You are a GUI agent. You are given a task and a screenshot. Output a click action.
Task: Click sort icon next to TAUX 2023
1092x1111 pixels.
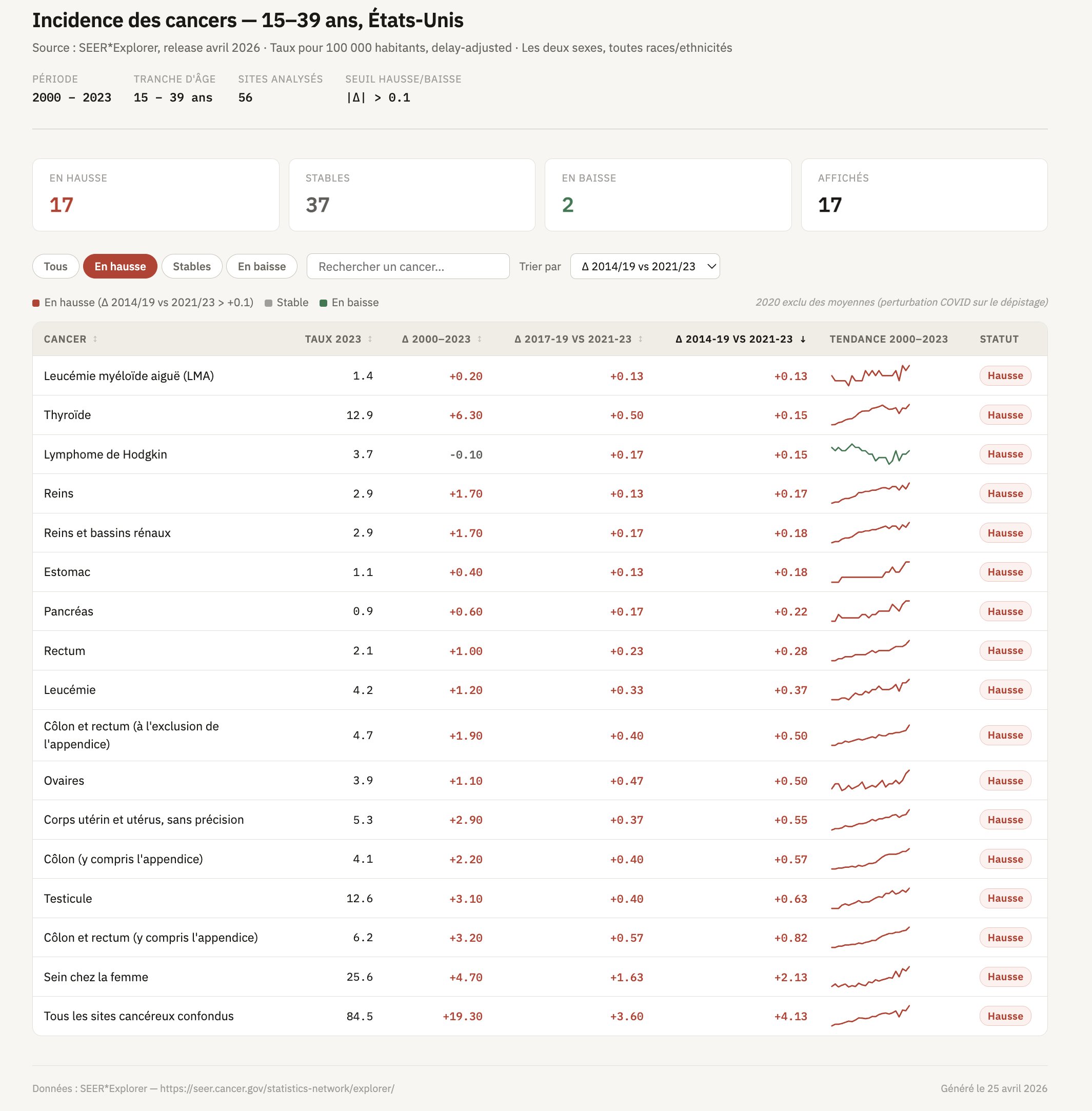point(370,339)
